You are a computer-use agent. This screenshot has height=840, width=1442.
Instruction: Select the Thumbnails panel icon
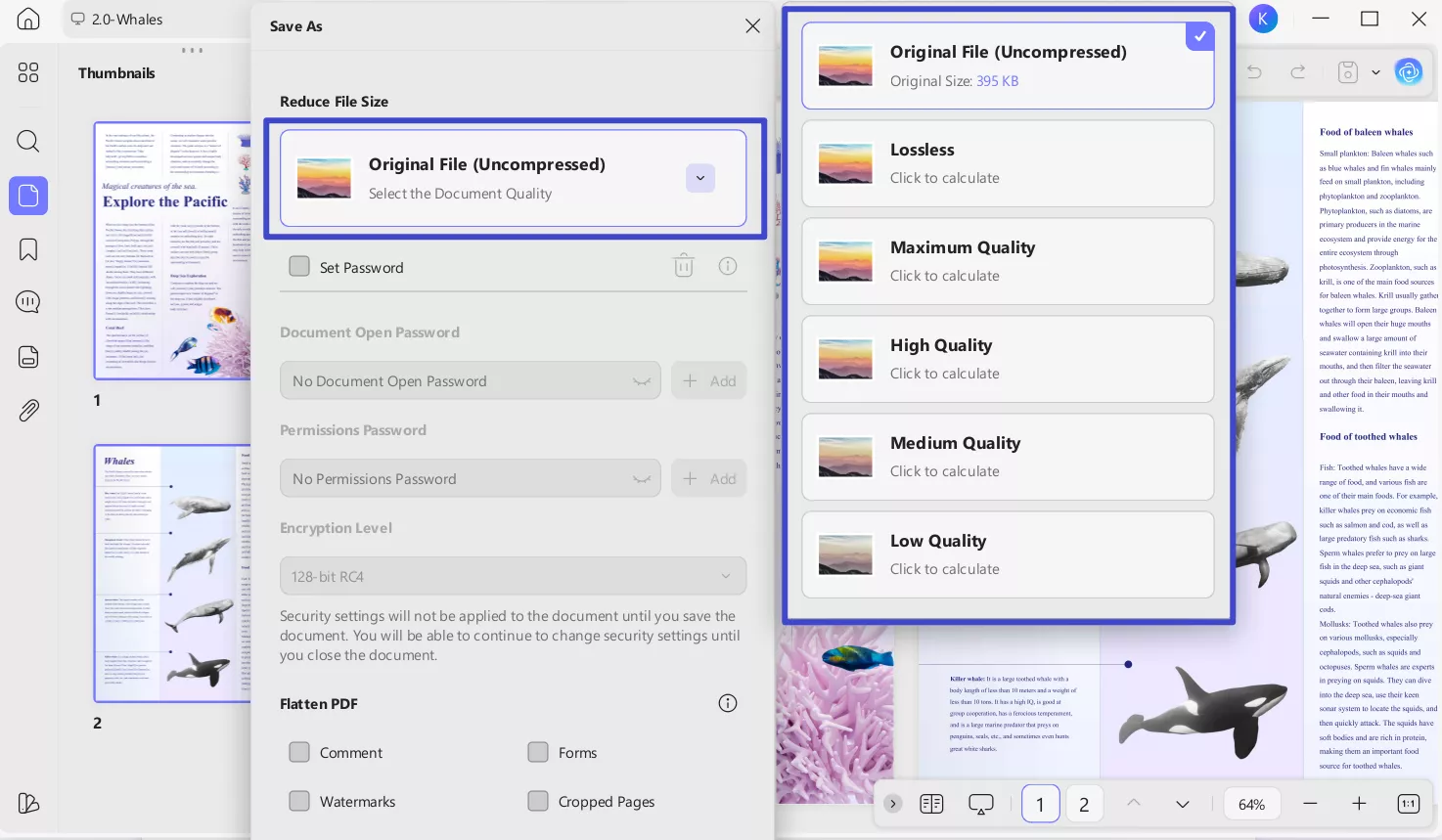[28, 196]
